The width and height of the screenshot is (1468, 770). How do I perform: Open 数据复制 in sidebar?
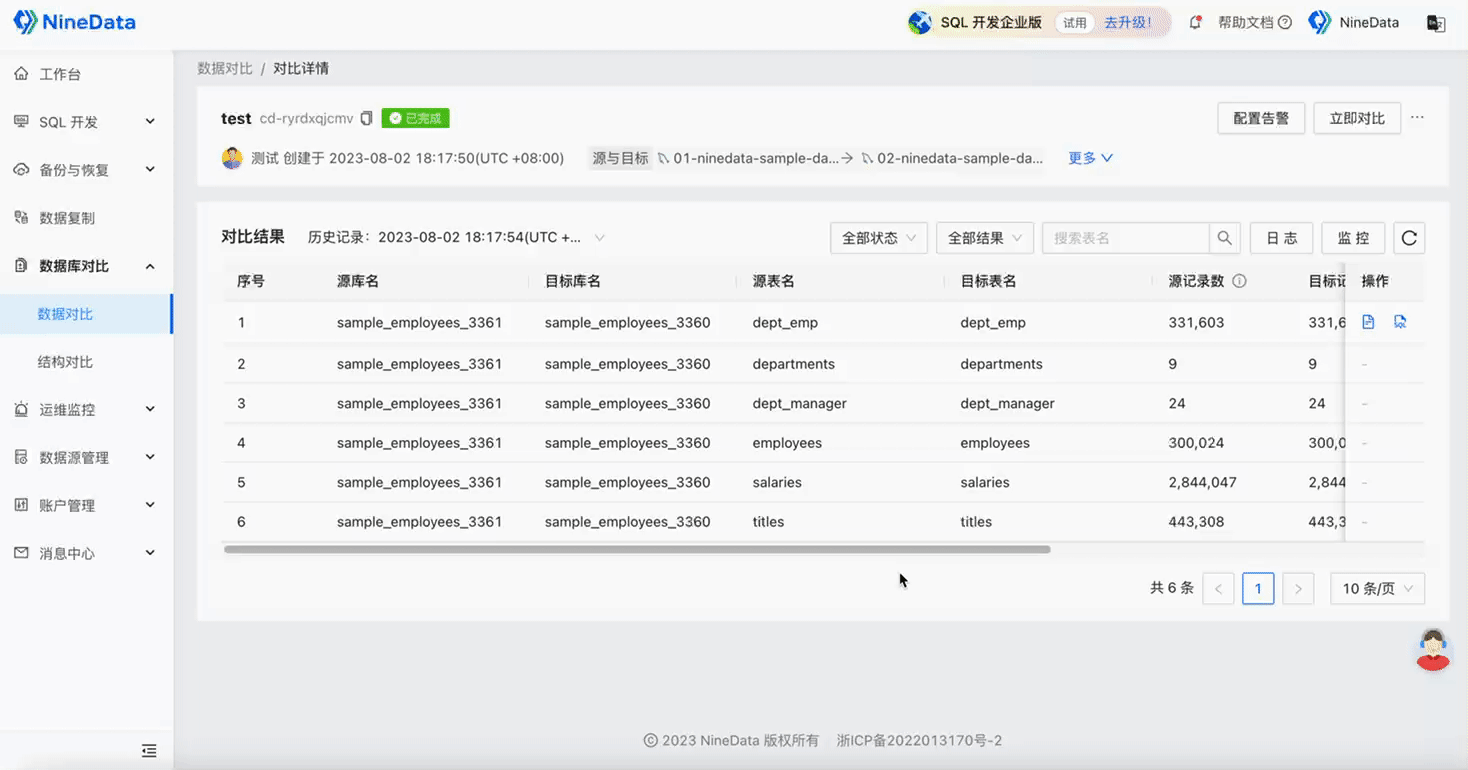click(x=67, y=218)
